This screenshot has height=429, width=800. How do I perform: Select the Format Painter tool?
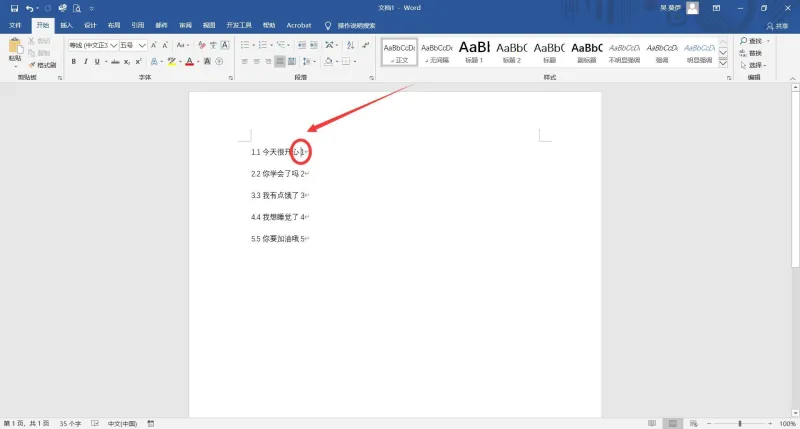point(42,65)
